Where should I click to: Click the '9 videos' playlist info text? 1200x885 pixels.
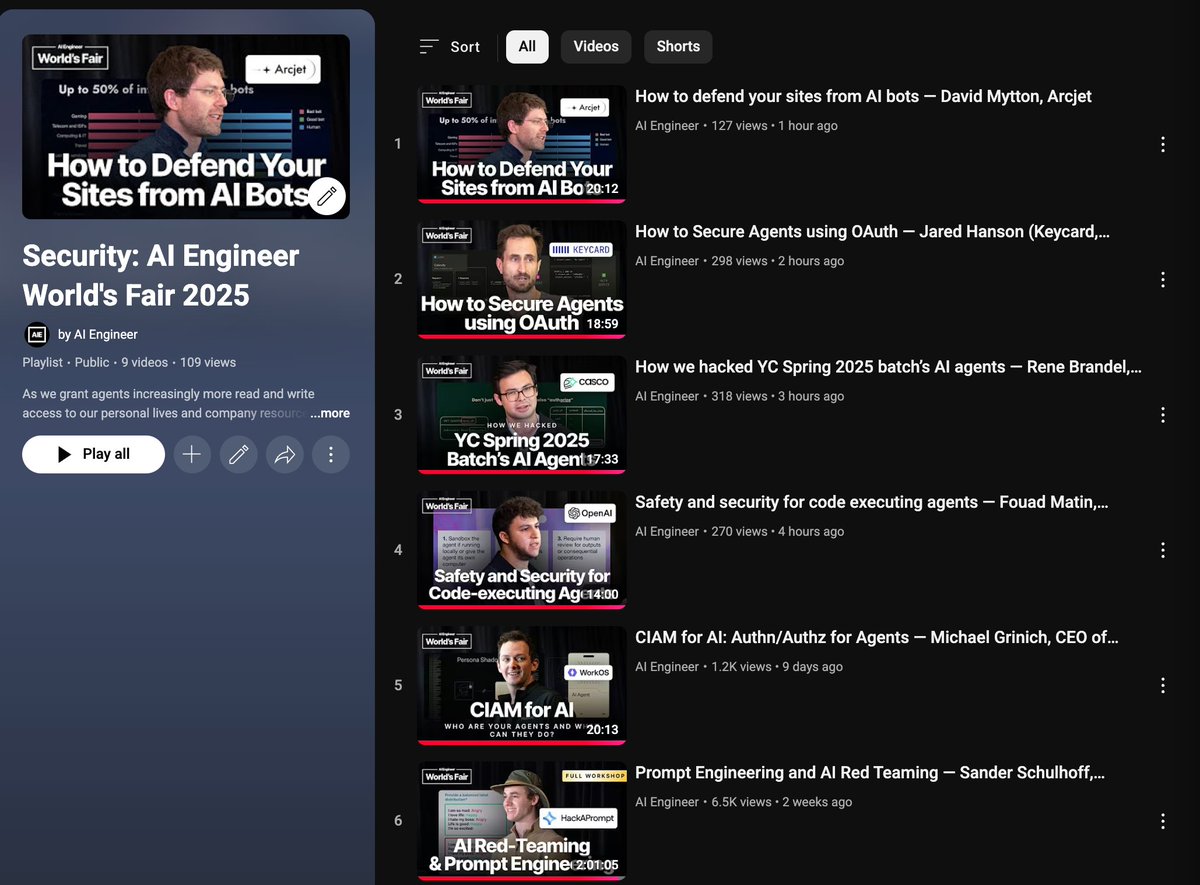pos(146,362)
